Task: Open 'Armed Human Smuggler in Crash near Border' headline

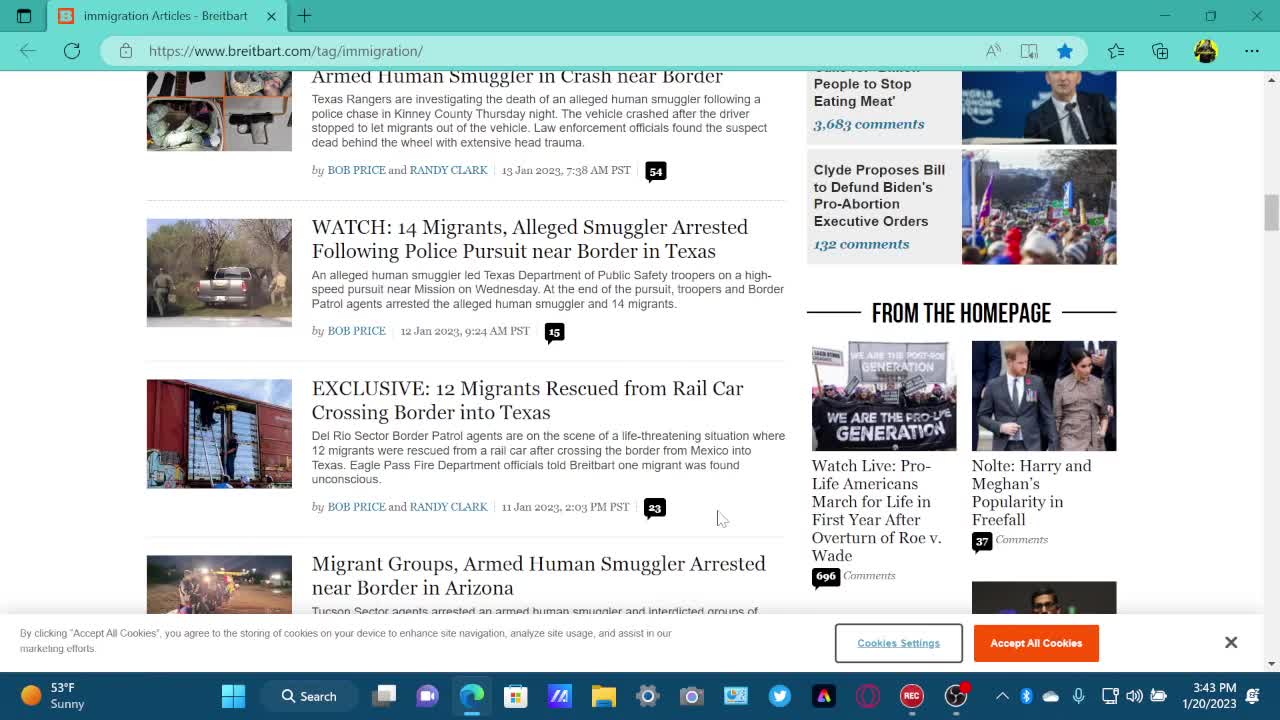Action: [516, 77]
